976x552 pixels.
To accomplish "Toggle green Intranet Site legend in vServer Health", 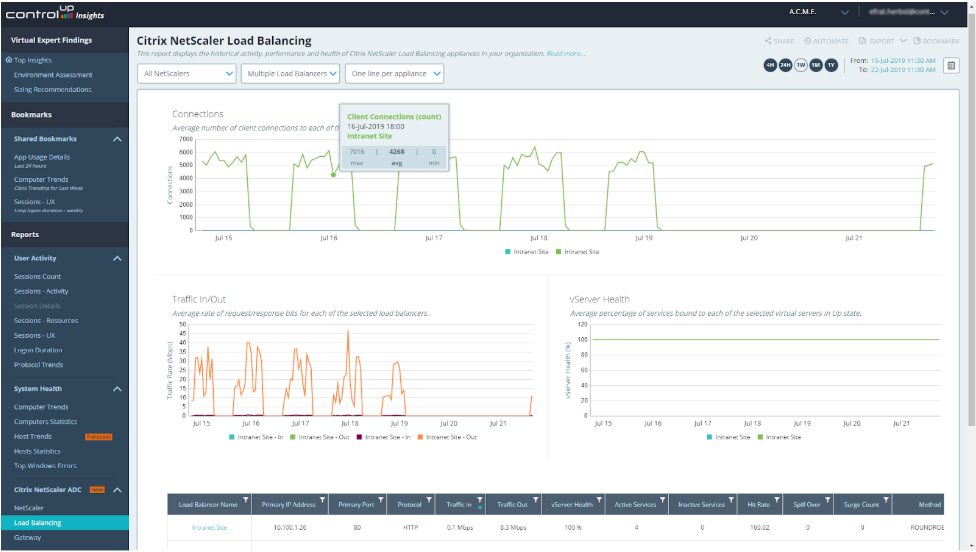I will (x=779, y=437).
